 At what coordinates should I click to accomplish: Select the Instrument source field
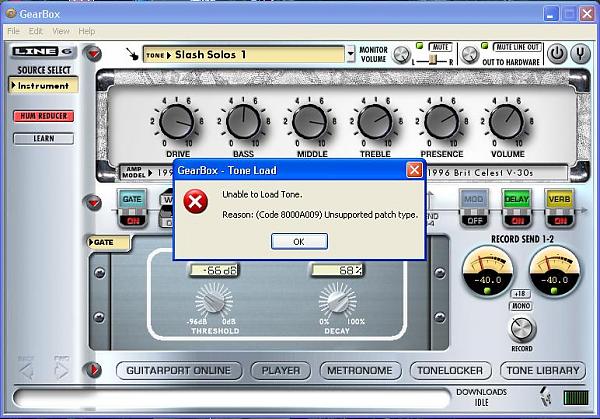[41, 86]
